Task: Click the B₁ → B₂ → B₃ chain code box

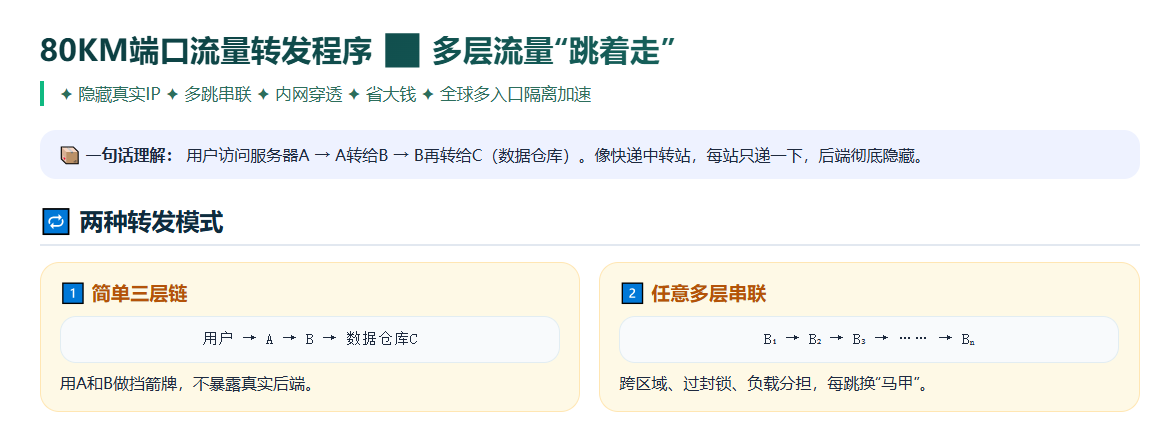Action: coord(869,340)
